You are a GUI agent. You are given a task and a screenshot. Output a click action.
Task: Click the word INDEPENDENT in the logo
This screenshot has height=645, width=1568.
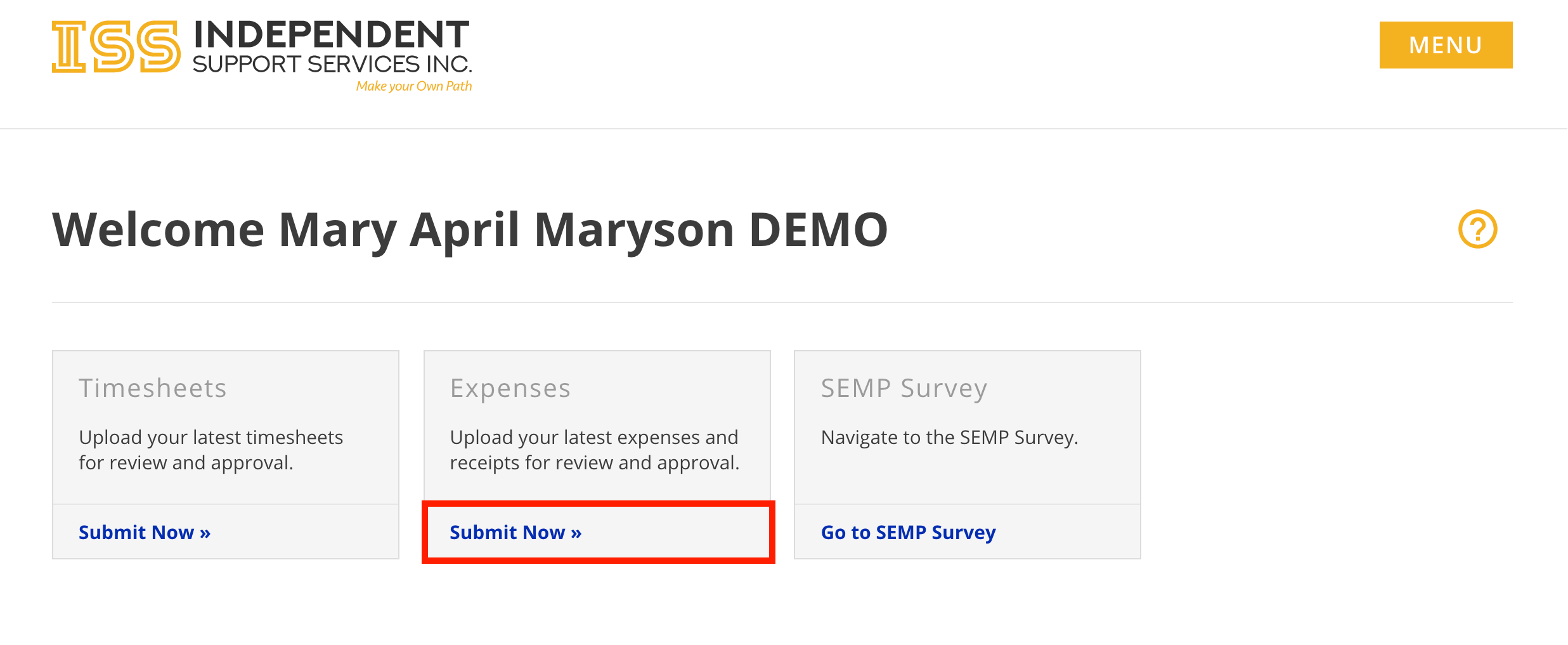point(332,35)
